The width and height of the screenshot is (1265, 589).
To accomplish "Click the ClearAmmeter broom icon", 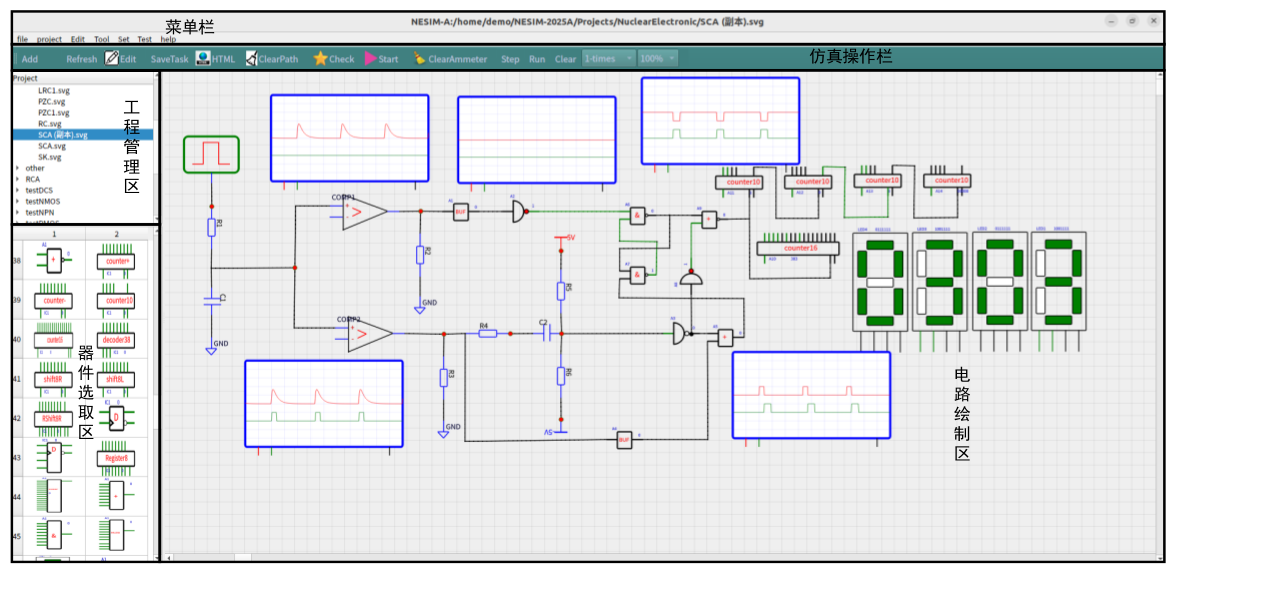I will pyautogui.click(x=420, y=59).
